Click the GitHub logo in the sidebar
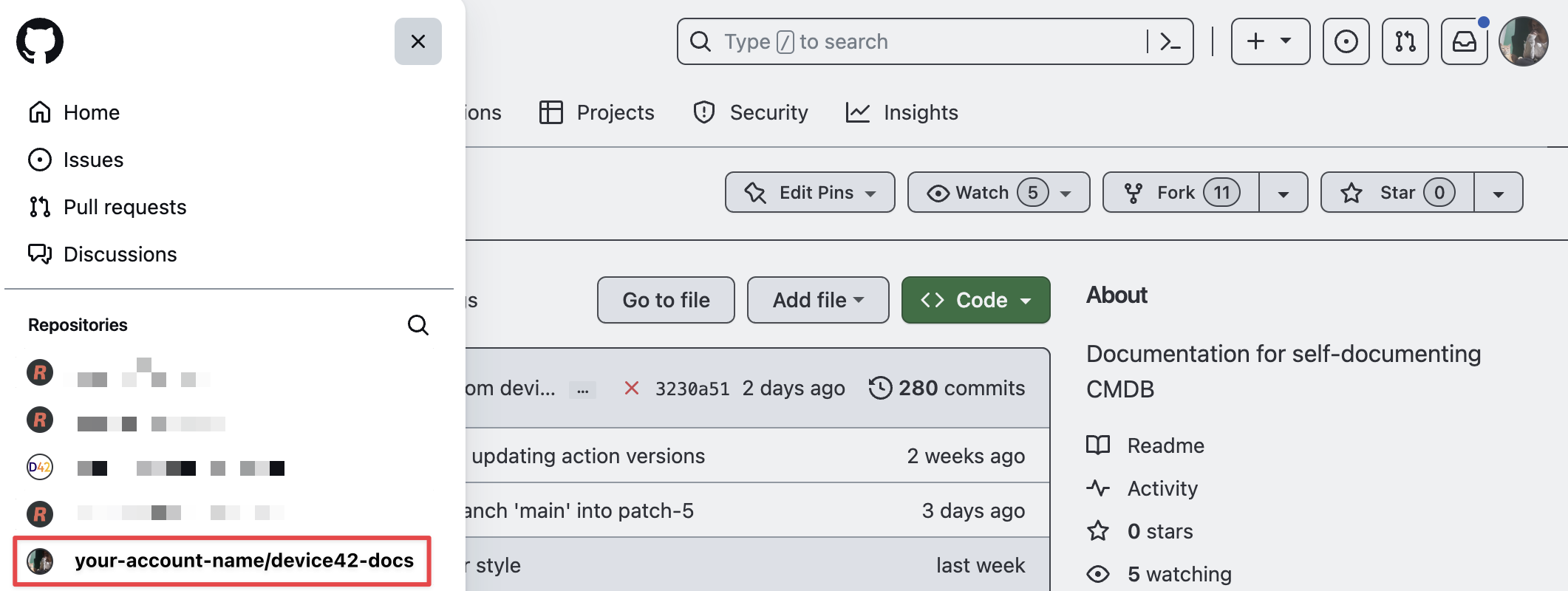 [40, 41]
